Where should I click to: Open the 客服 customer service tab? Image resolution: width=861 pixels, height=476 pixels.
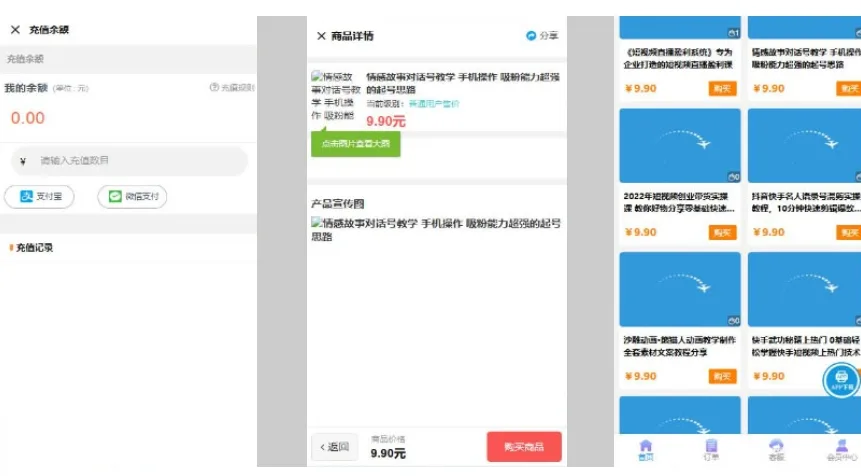pyautogui.click(x=776, y=447)
